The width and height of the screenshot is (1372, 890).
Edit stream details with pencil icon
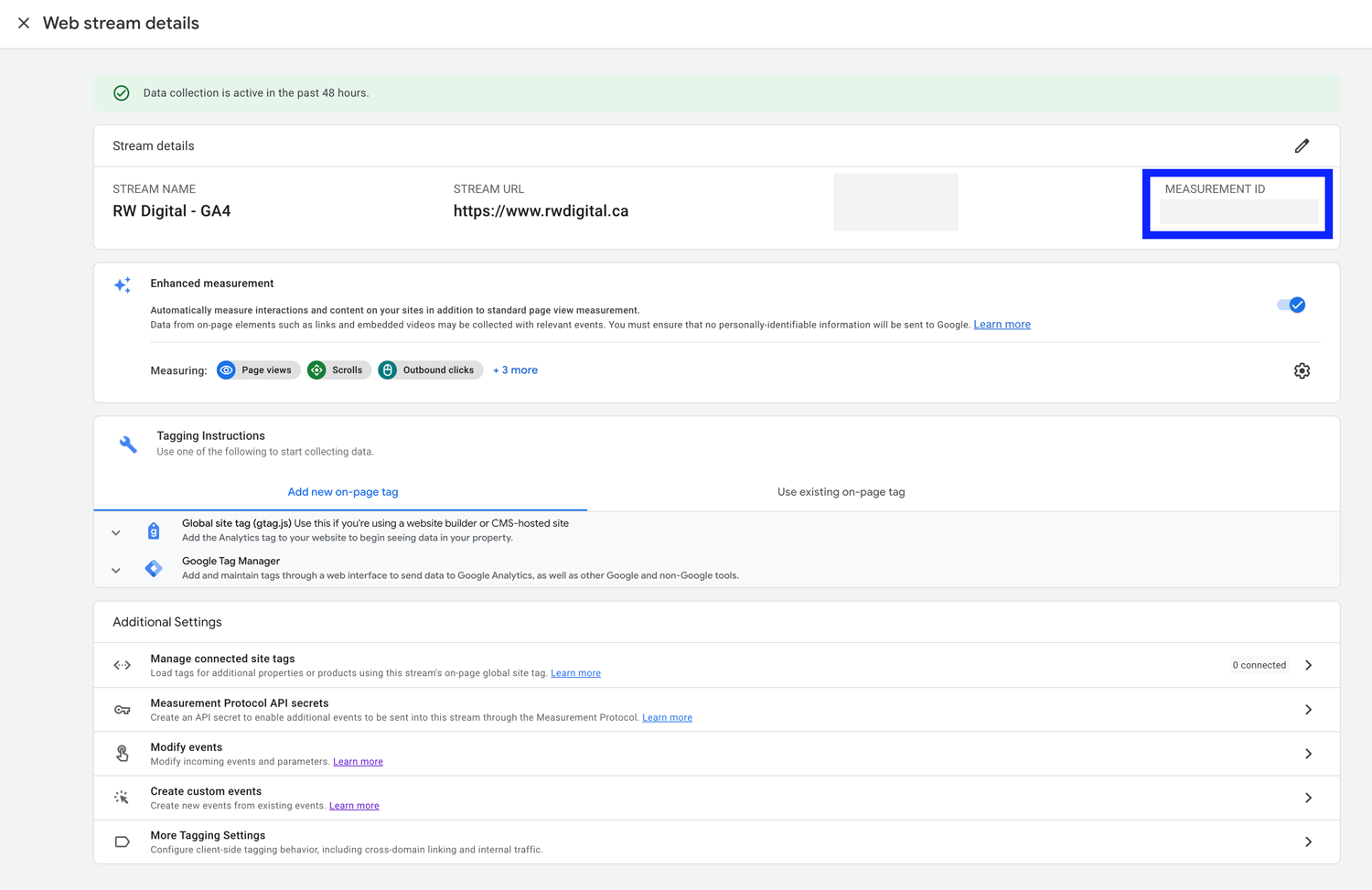[1302, 146]
